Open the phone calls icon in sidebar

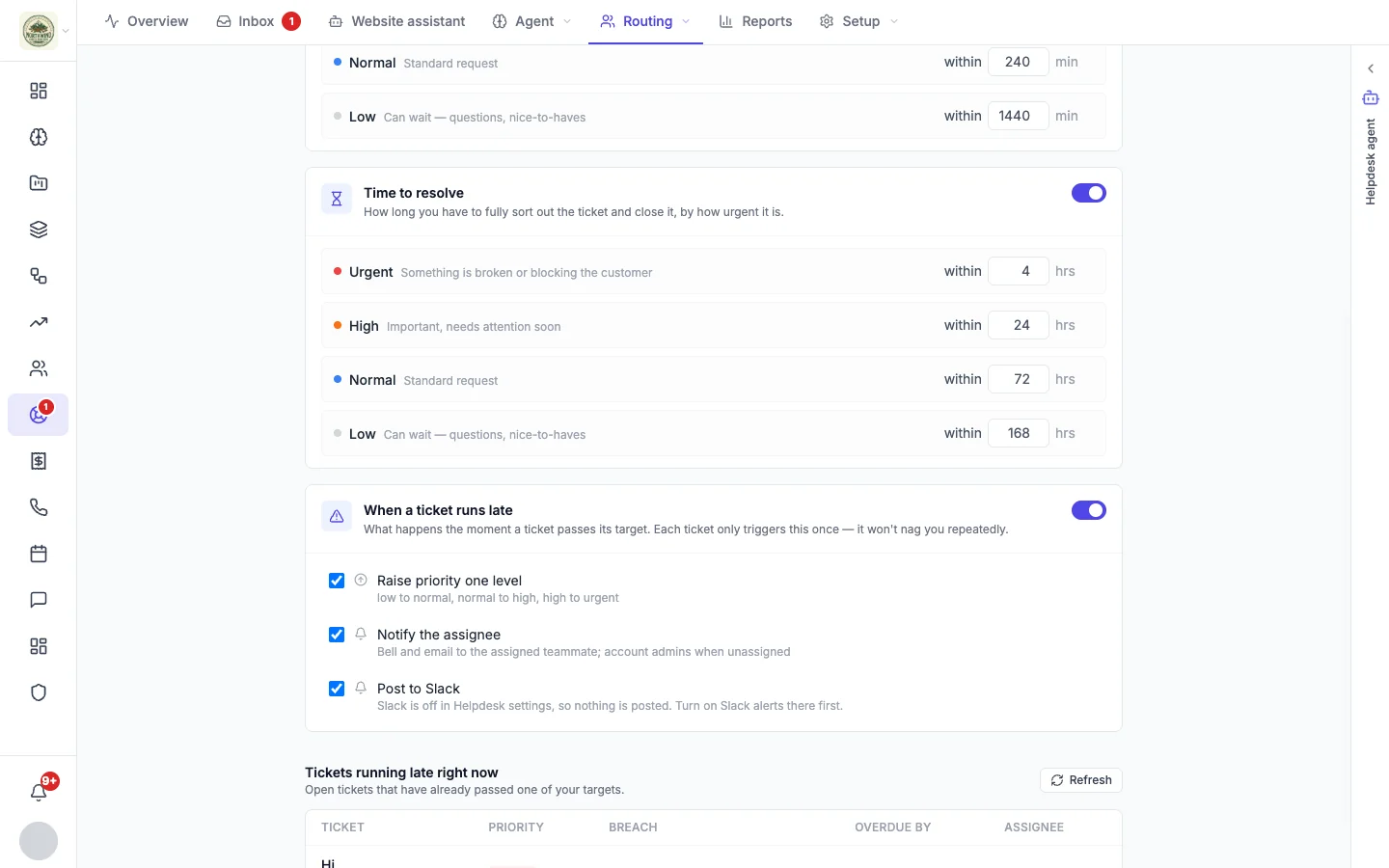39,507
